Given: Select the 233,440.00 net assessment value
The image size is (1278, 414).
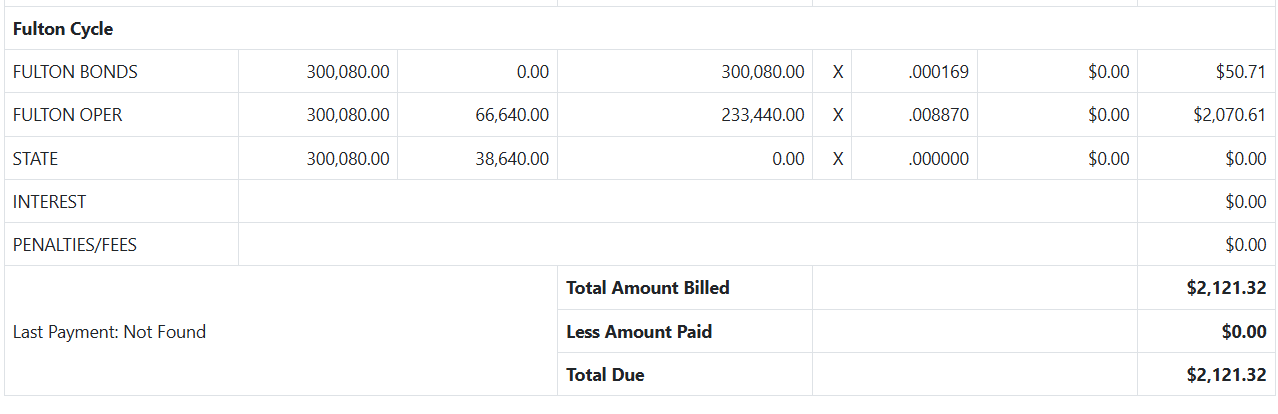Looking at the screenshot, I should point(762,115).
